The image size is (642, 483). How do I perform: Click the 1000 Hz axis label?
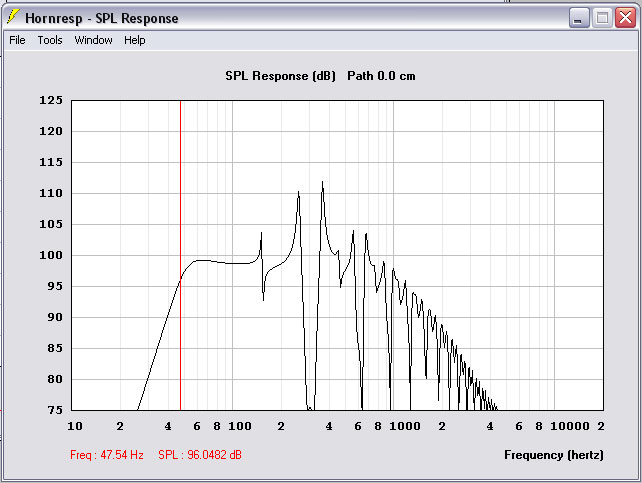click(405, 426)
